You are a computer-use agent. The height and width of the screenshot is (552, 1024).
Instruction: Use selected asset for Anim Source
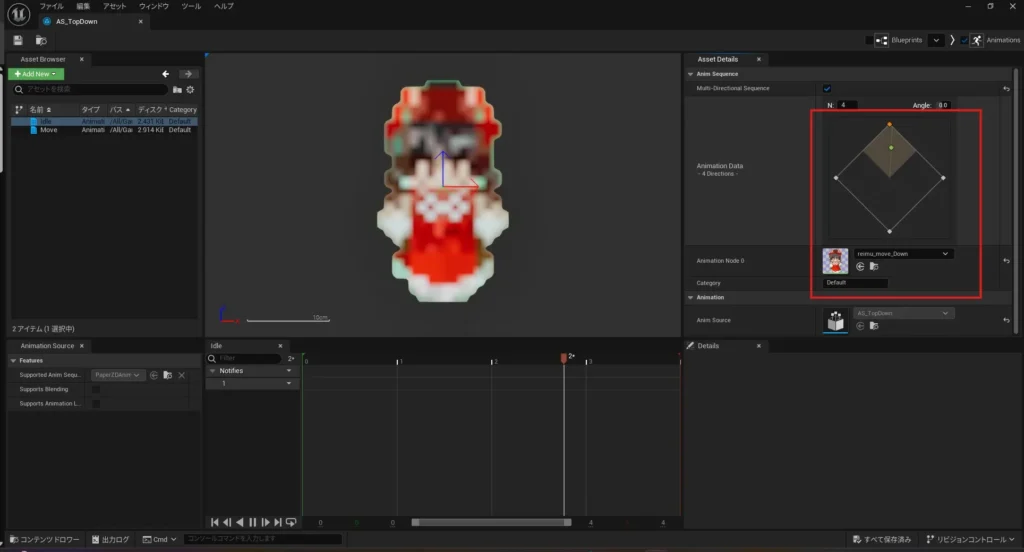click(x=860, y=326)
